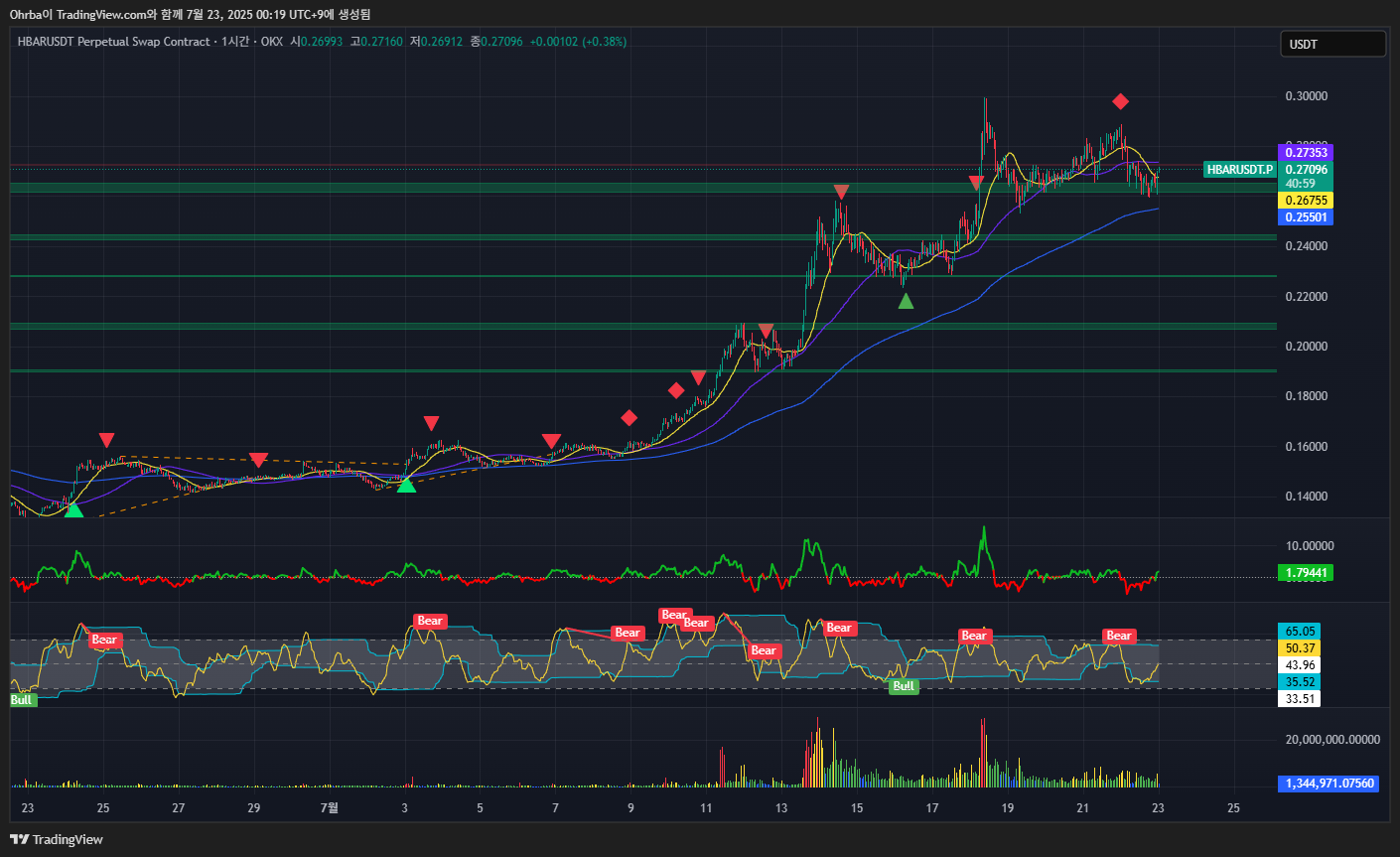Screen dimensions: 1400x857
Task: Click the 20,000,000.00000 volume axis label
Action: click(x=1332, y=740)
